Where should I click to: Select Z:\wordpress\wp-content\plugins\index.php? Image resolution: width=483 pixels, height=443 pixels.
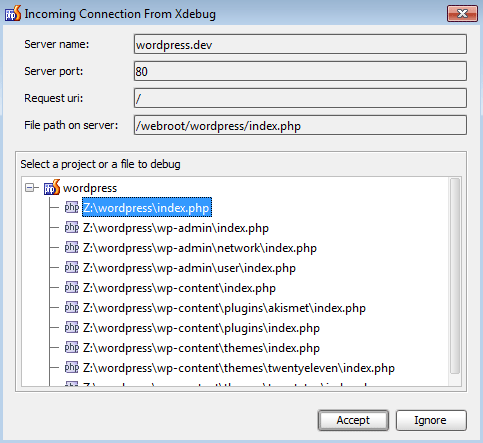tap(201, 328)
